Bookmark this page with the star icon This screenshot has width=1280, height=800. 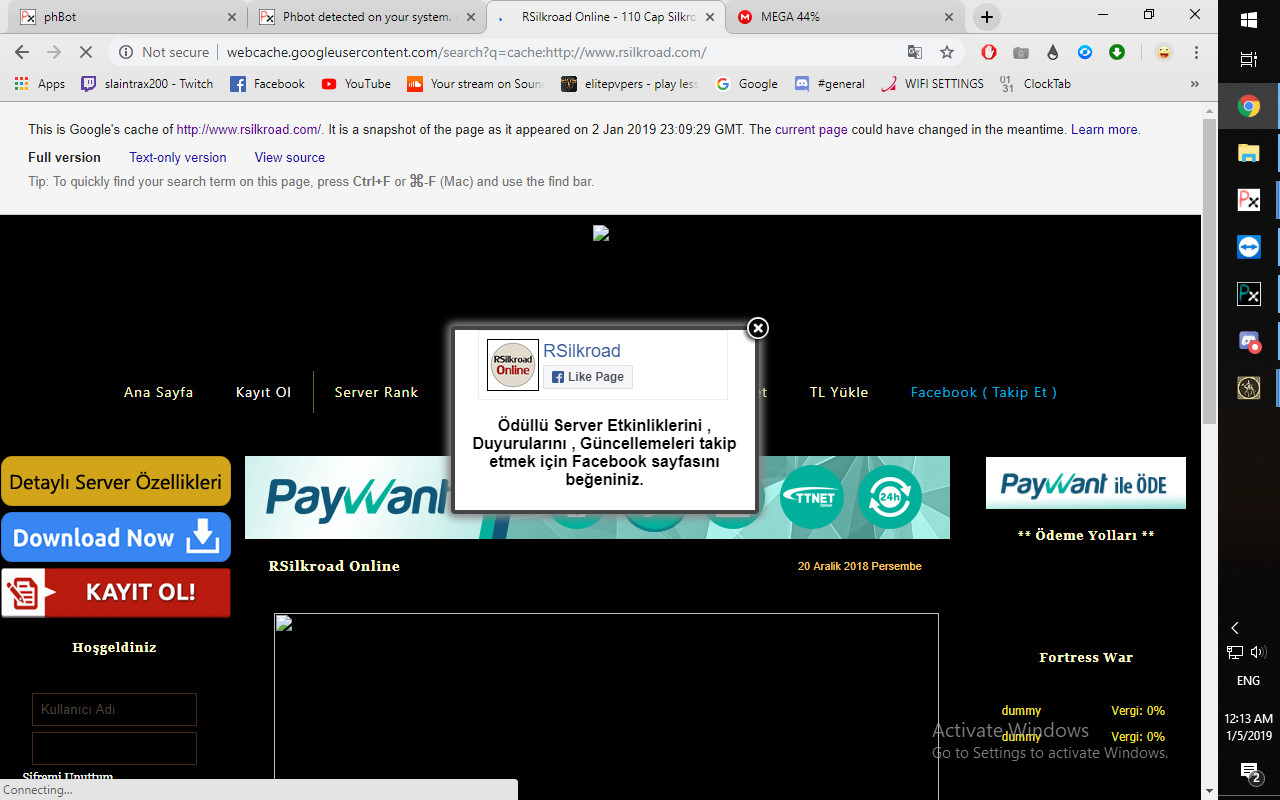tap(946, 52)
